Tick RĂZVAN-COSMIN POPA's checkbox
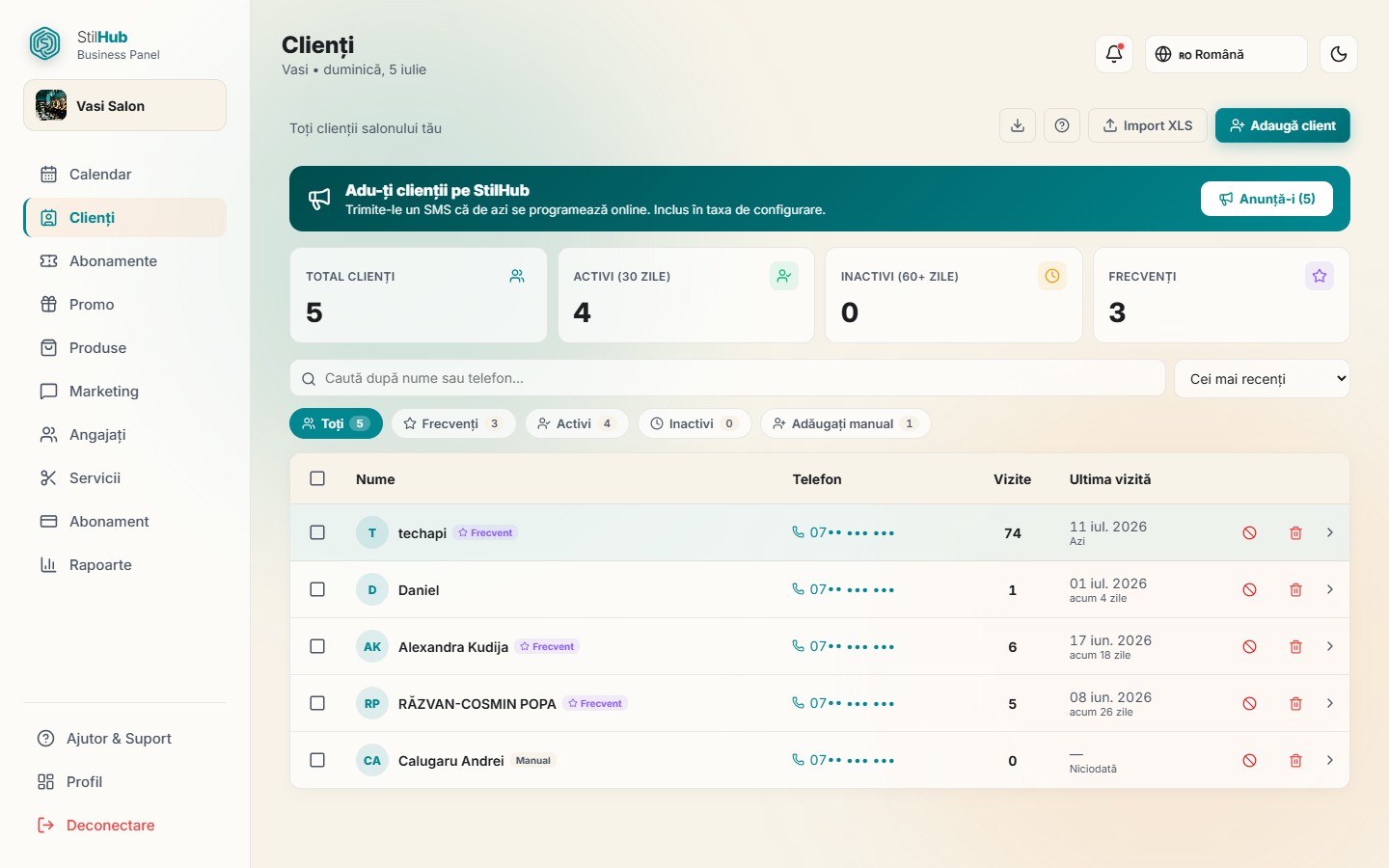 point(317,703)
